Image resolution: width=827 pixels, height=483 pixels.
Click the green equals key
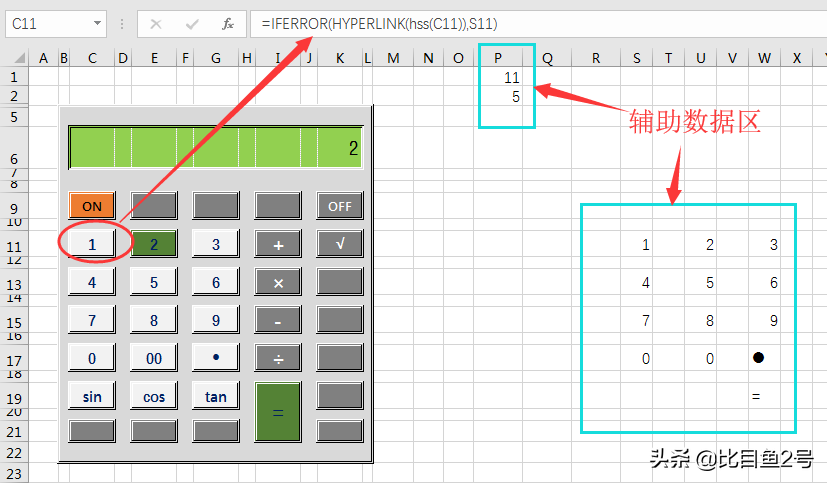pos(278,412)
